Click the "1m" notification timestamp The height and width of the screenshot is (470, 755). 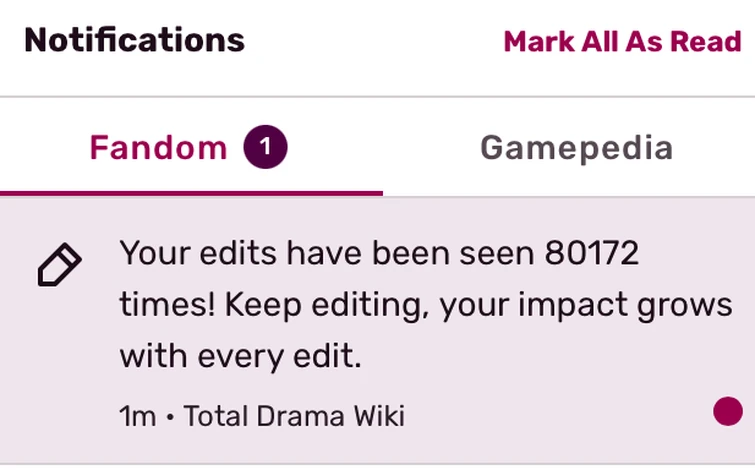click(x=138, y=416)
